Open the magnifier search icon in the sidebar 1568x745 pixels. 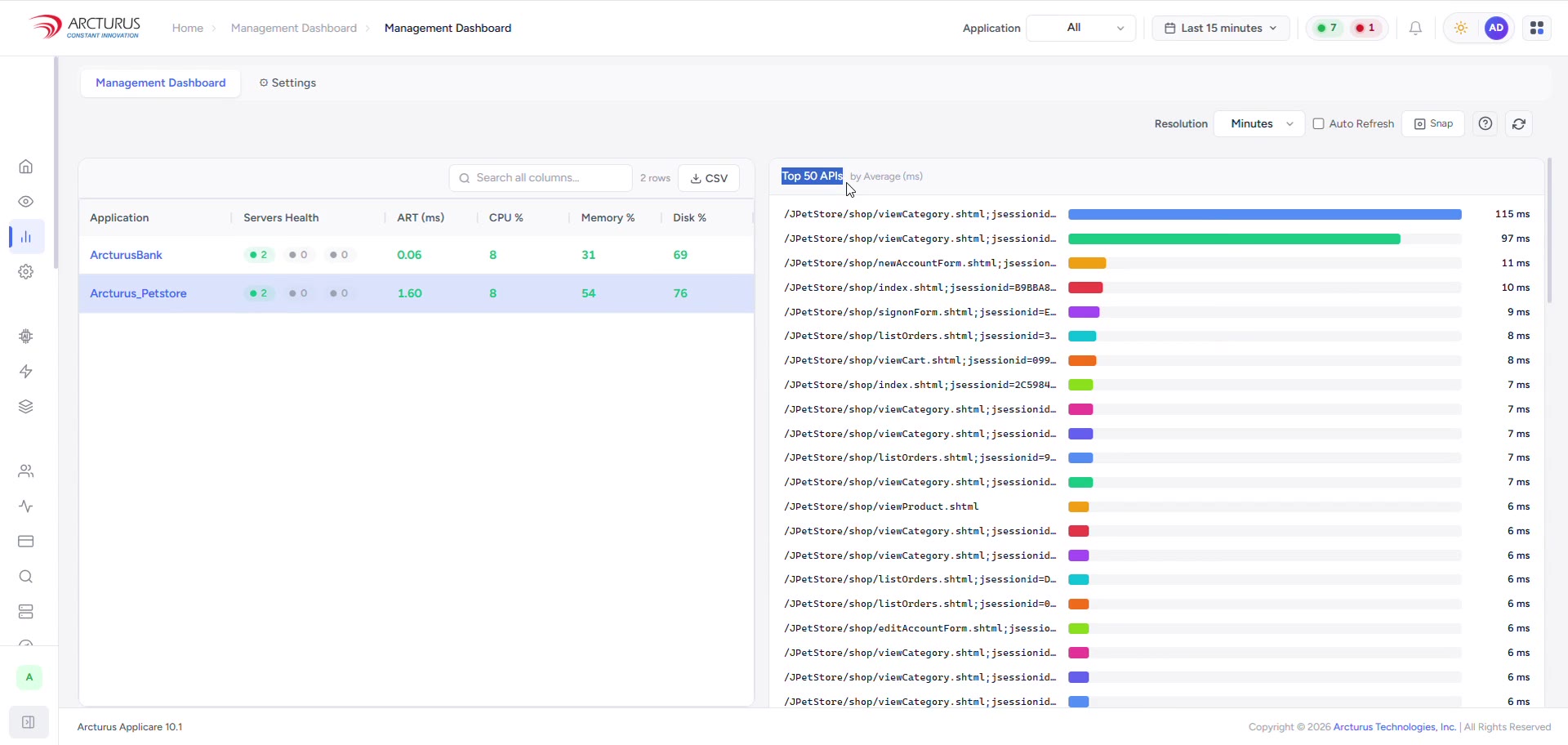click(26, 577)
